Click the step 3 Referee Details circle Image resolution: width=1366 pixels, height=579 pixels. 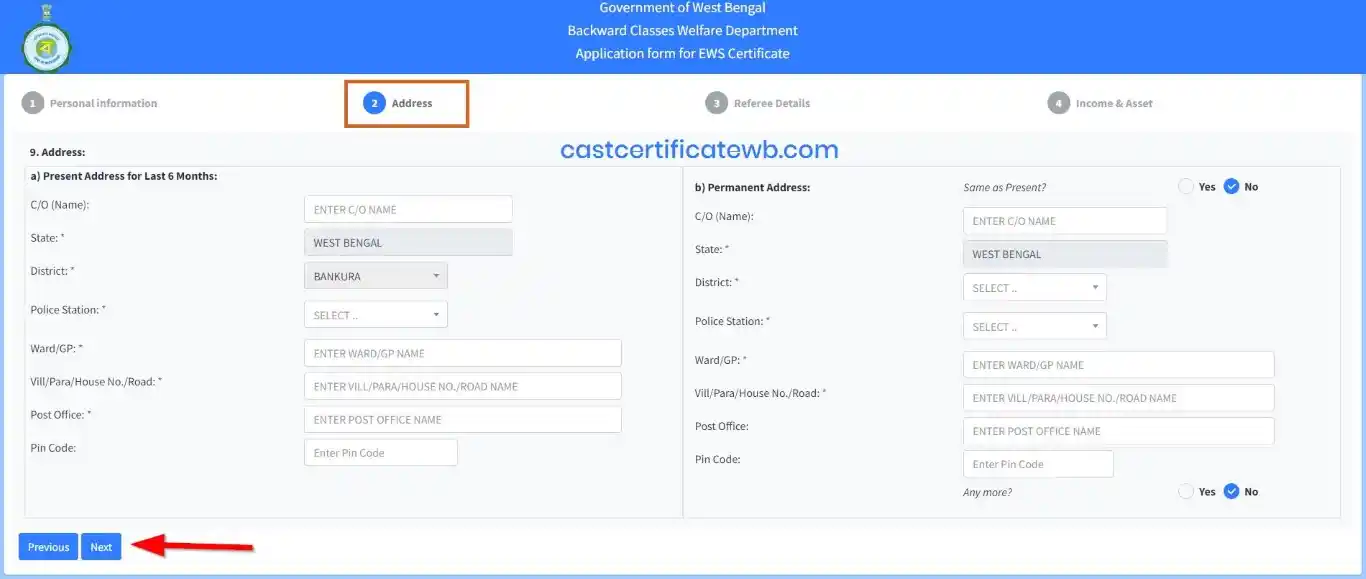717,102
